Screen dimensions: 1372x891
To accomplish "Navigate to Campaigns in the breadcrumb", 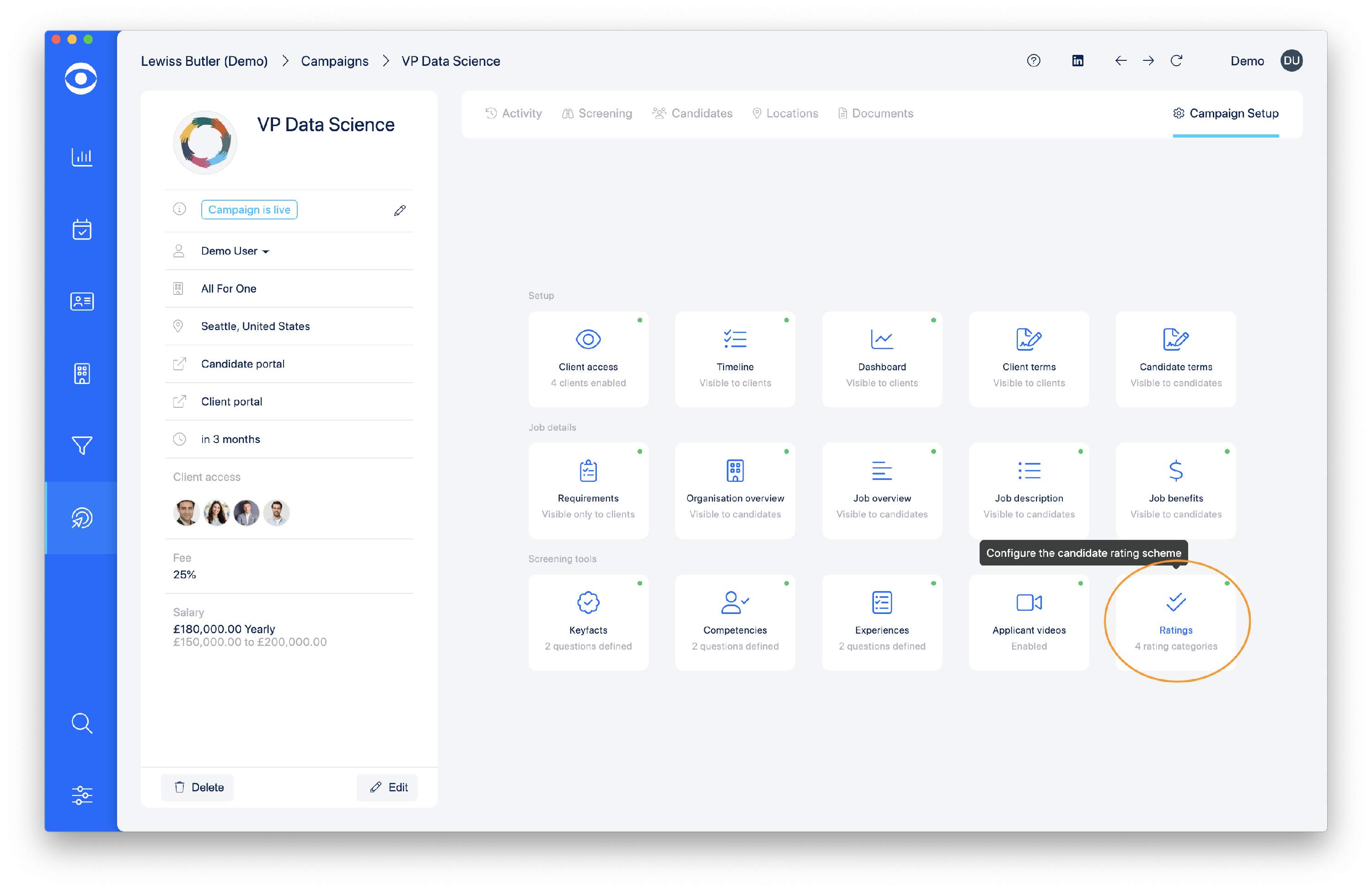I will [334, 60].
